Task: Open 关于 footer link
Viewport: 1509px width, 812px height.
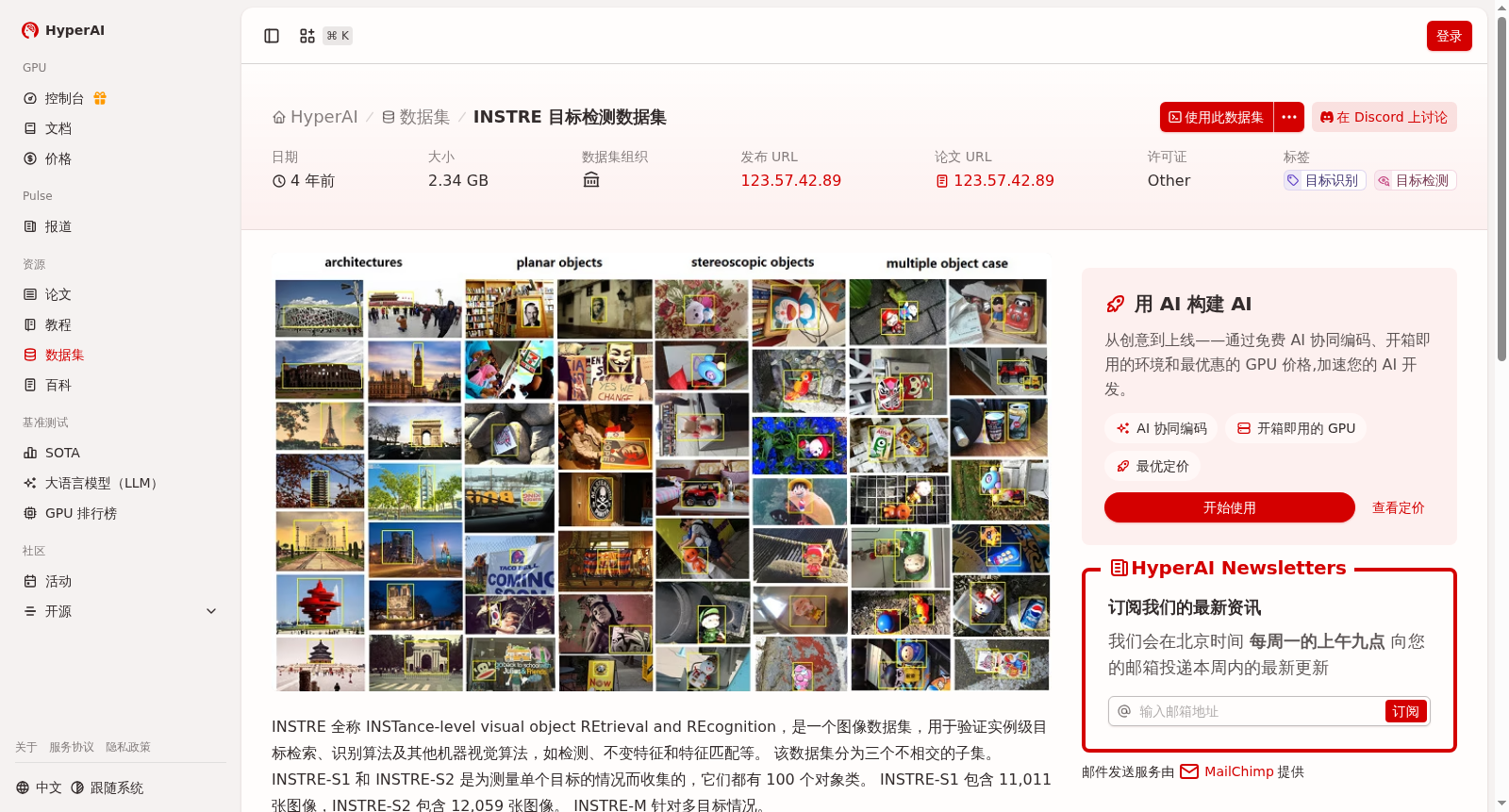Action: (26, 747)
